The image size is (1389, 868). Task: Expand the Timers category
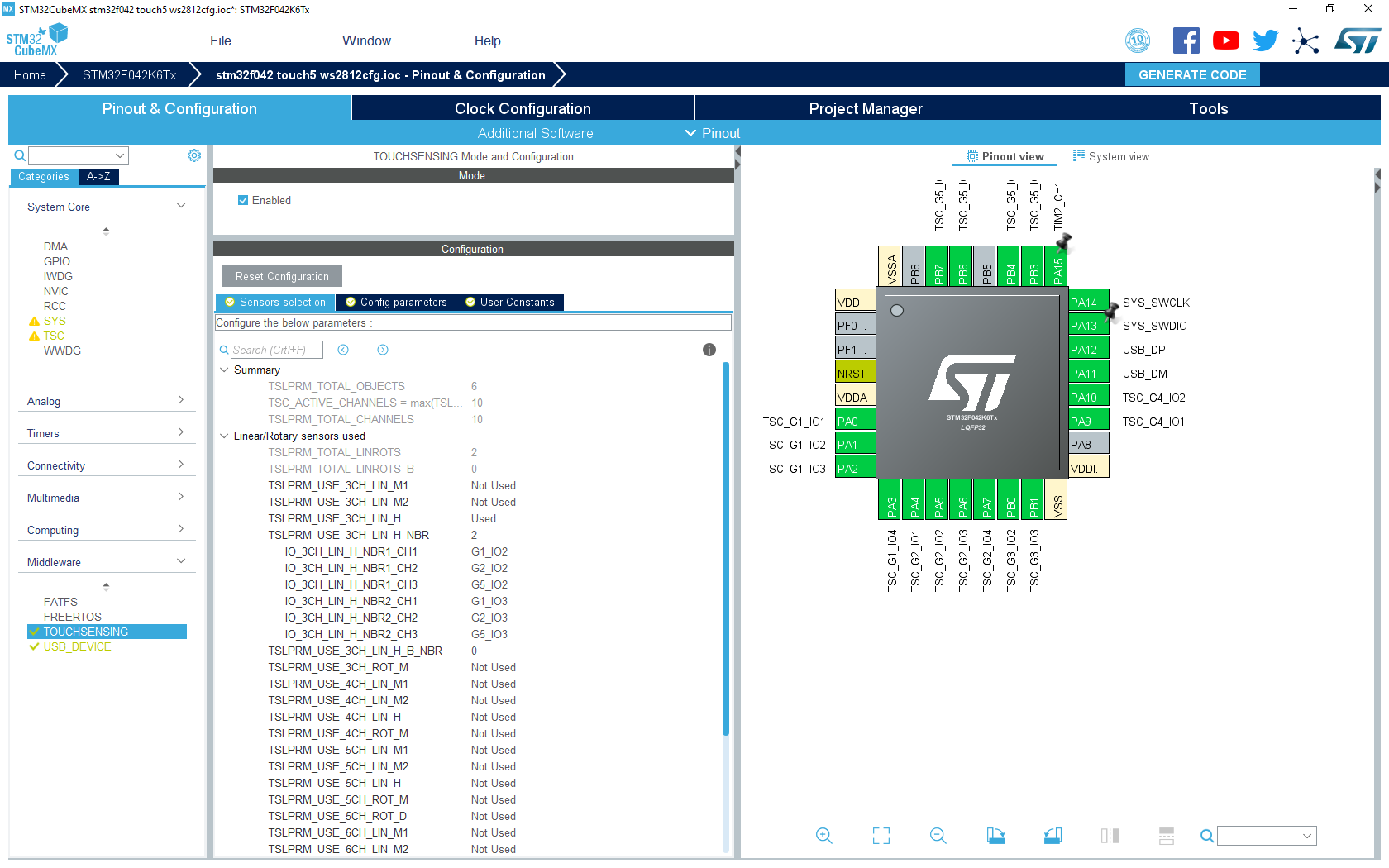(x=181, y=432)
